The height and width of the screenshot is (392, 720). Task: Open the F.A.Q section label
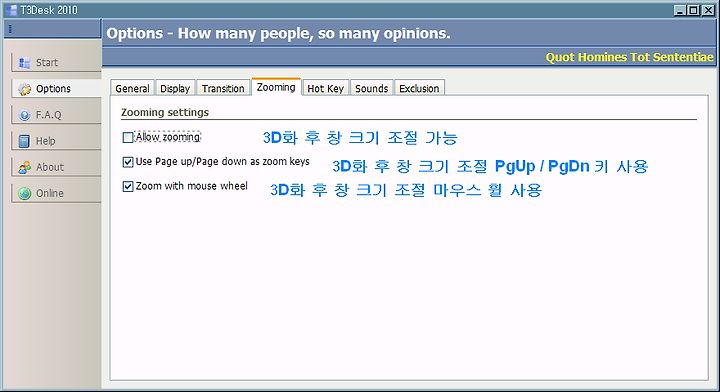coord(49,115)
